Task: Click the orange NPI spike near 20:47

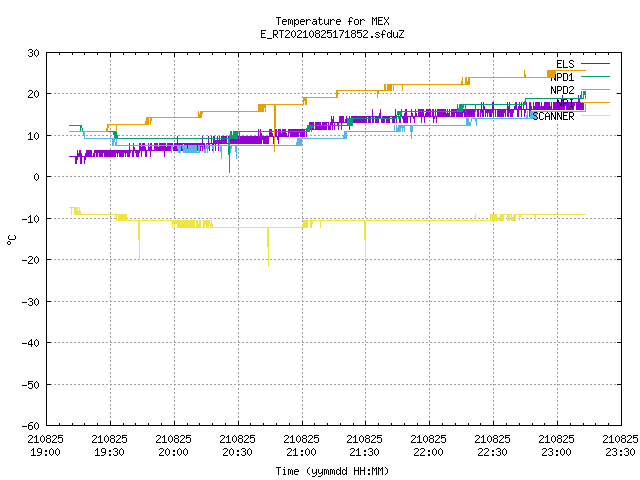Action: click(275, 128)
